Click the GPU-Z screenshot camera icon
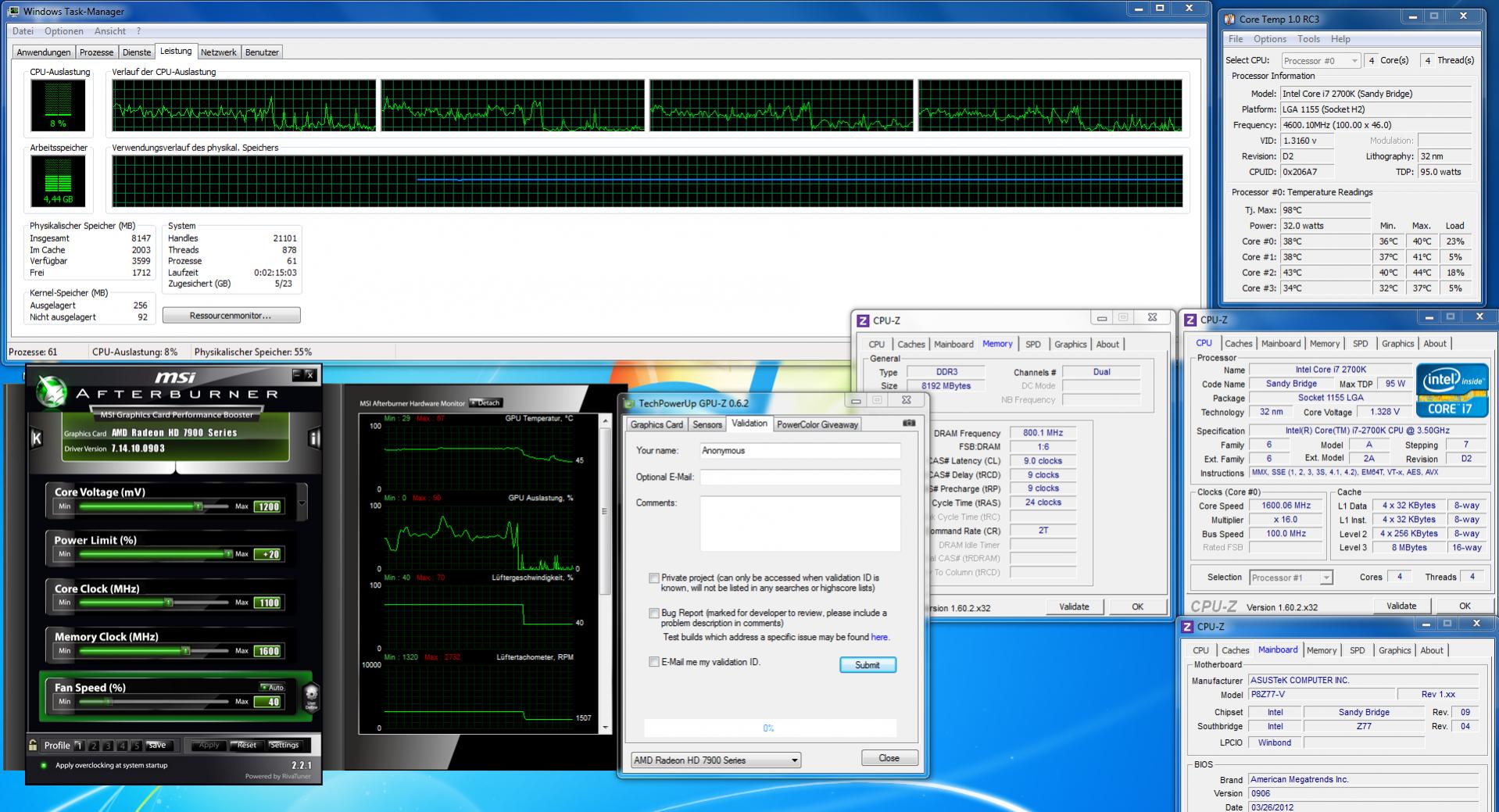 (909, 423)
